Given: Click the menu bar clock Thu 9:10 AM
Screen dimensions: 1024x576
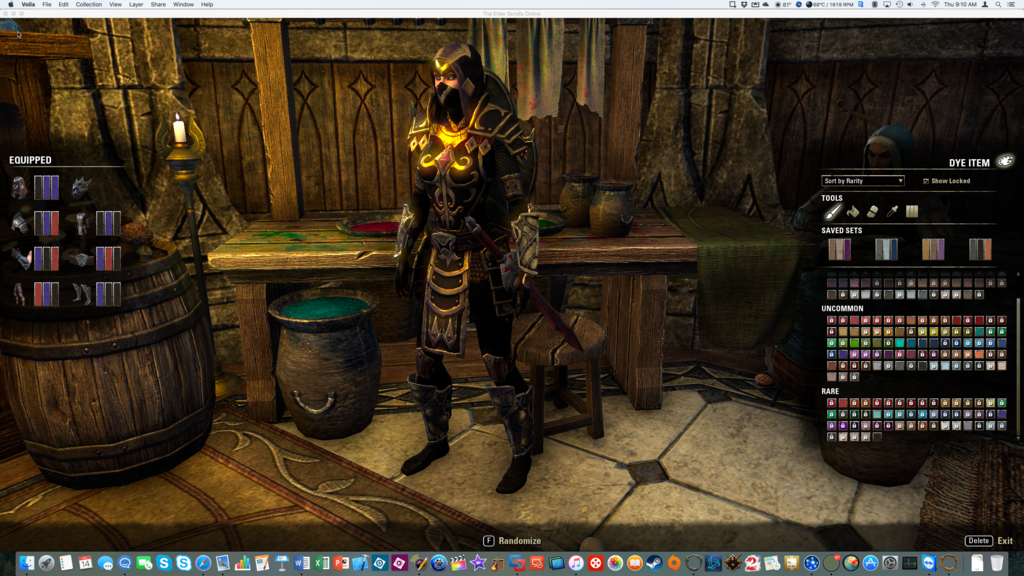Looking at the screenshot, I should coord(960,5).
